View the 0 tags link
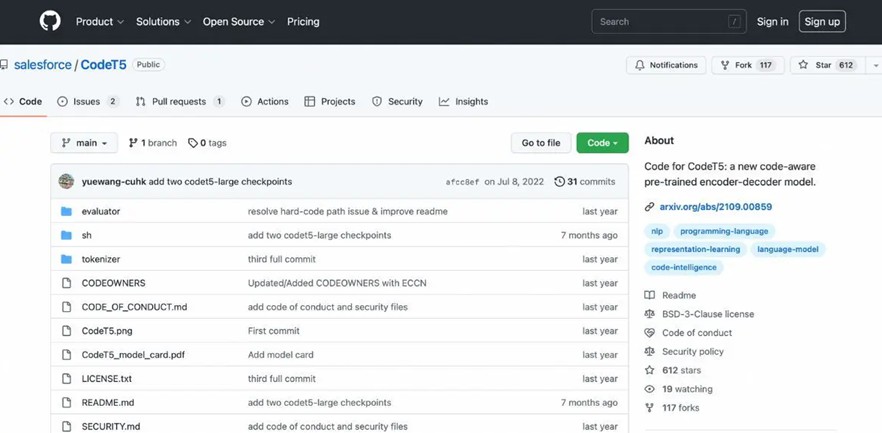 tap(207, 143)
